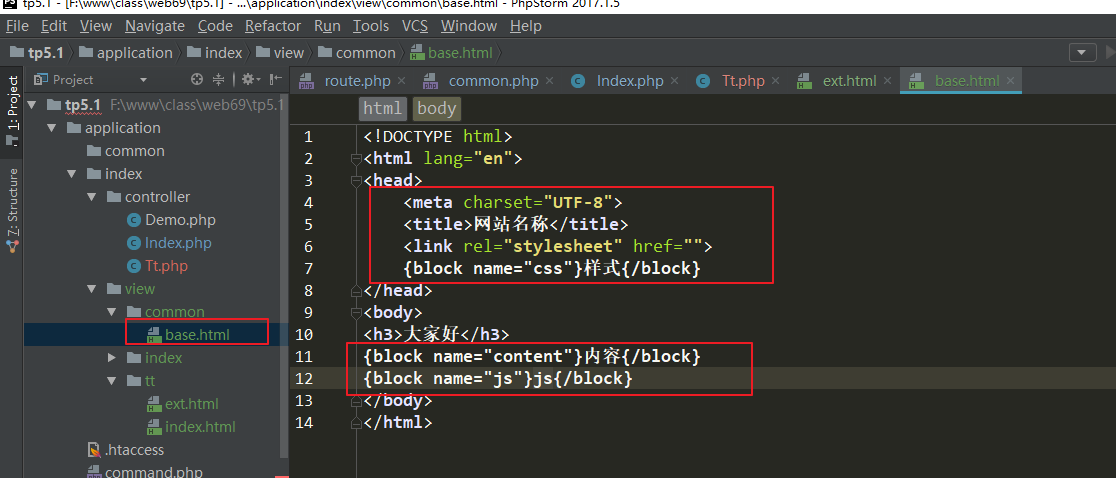Collapse the application folder
The width and height of the screenshot is (1116, 478).
[51, 128]
